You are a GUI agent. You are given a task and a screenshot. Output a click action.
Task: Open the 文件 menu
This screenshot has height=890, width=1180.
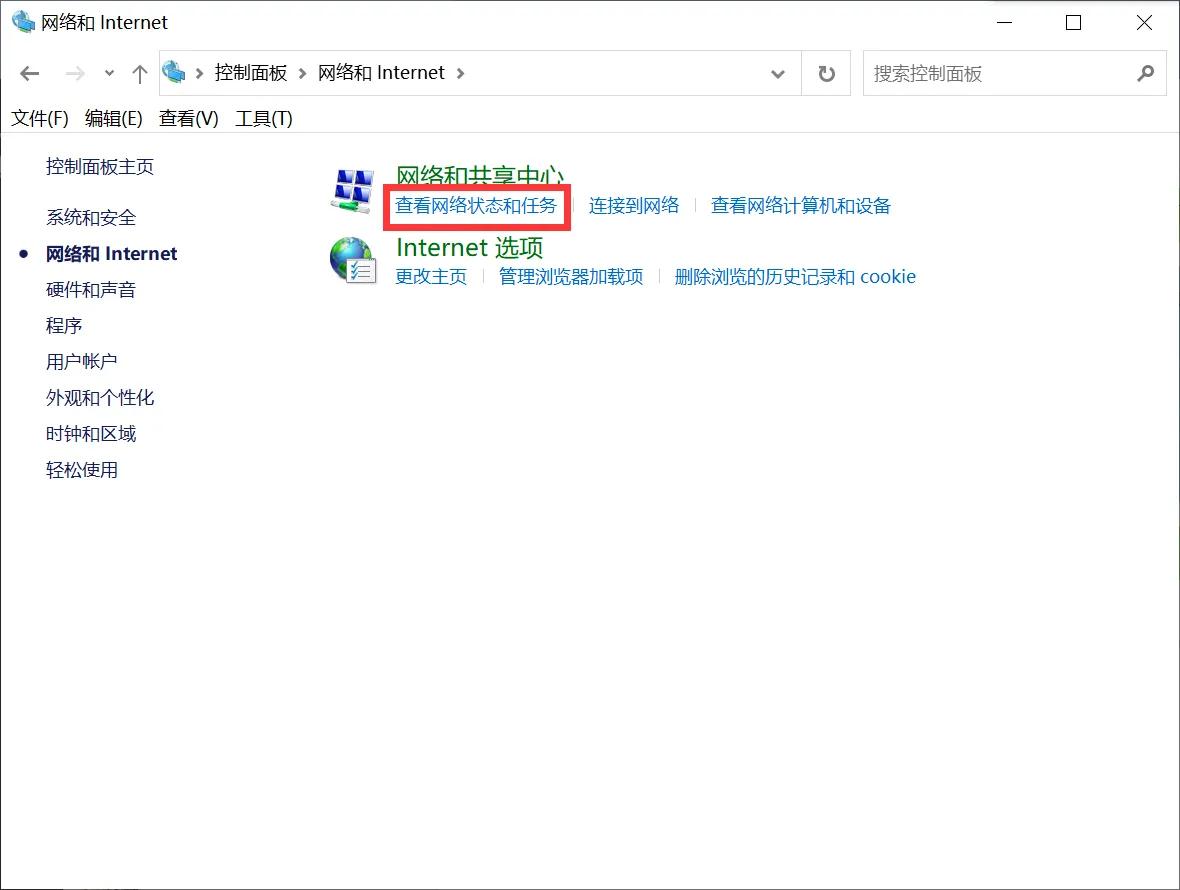pos(38,118)
